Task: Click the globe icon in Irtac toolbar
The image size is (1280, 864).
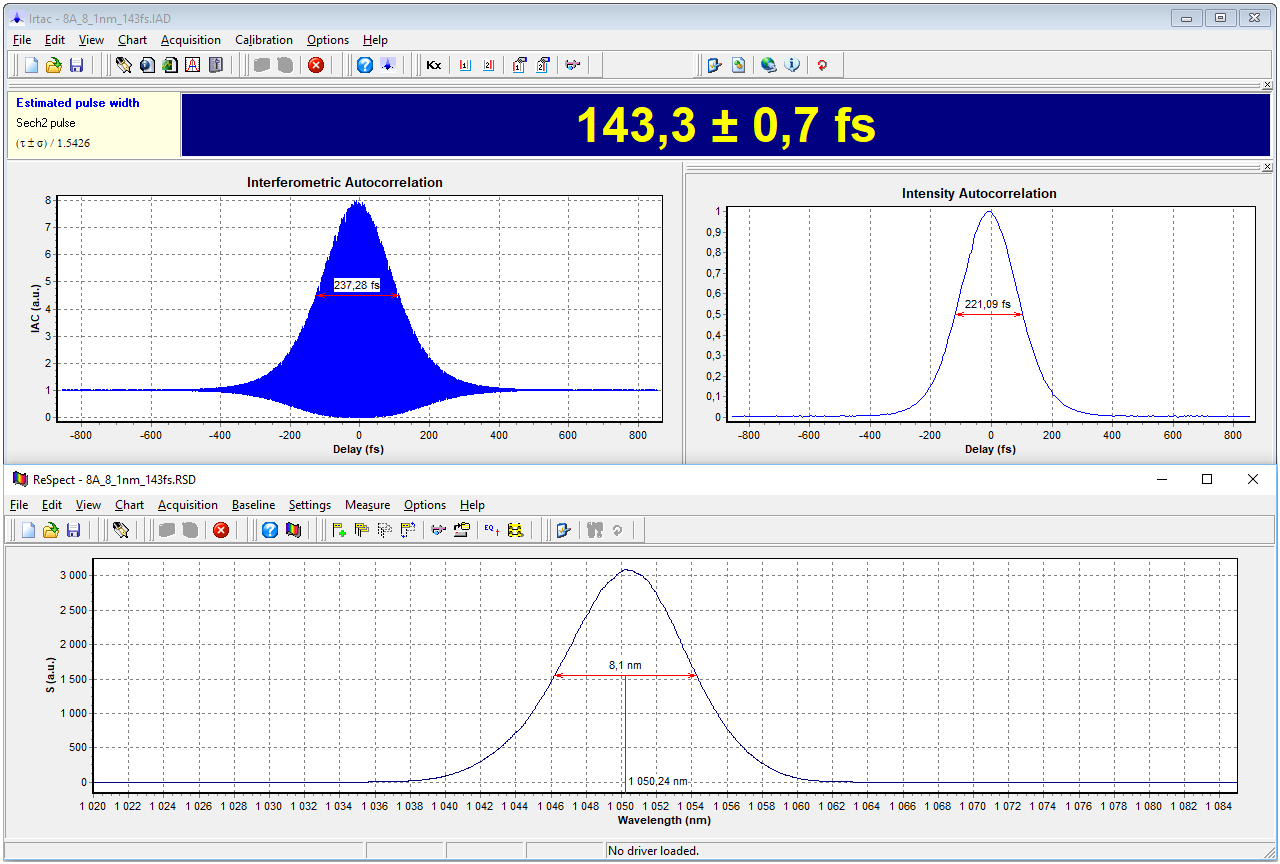Action: (768, 65)
